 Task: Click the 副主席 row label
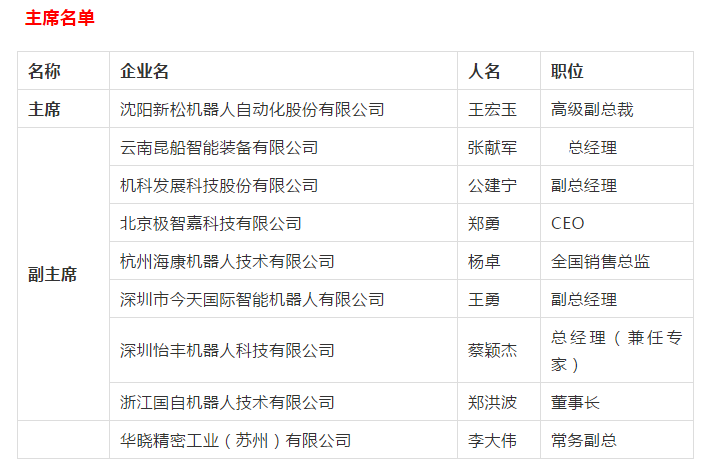52,274
